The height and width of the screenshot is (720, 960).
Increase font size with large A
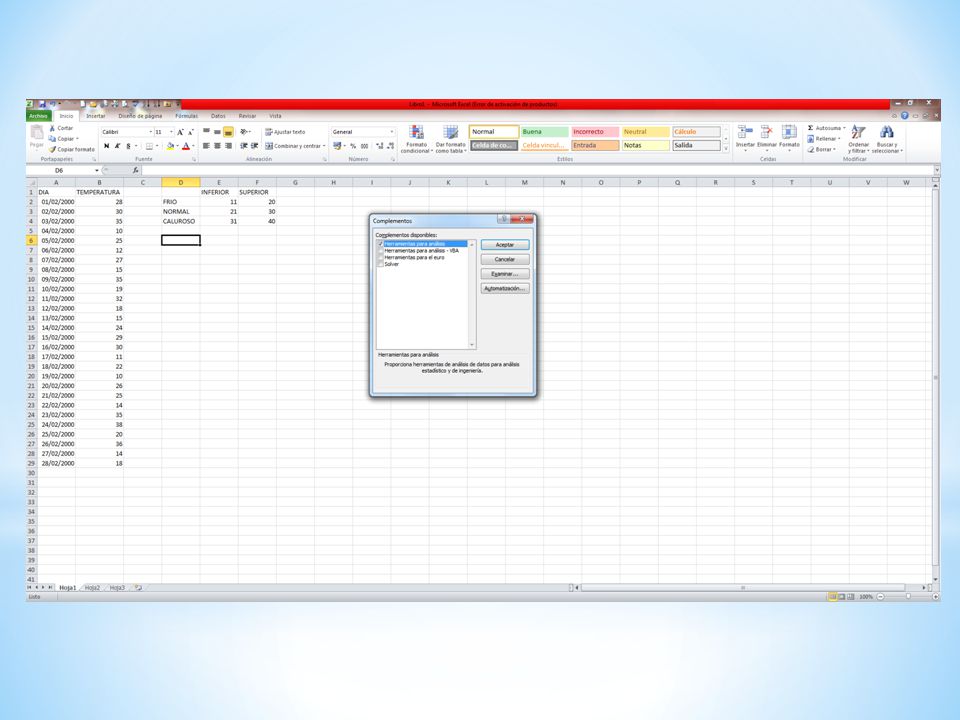[180, 132]
